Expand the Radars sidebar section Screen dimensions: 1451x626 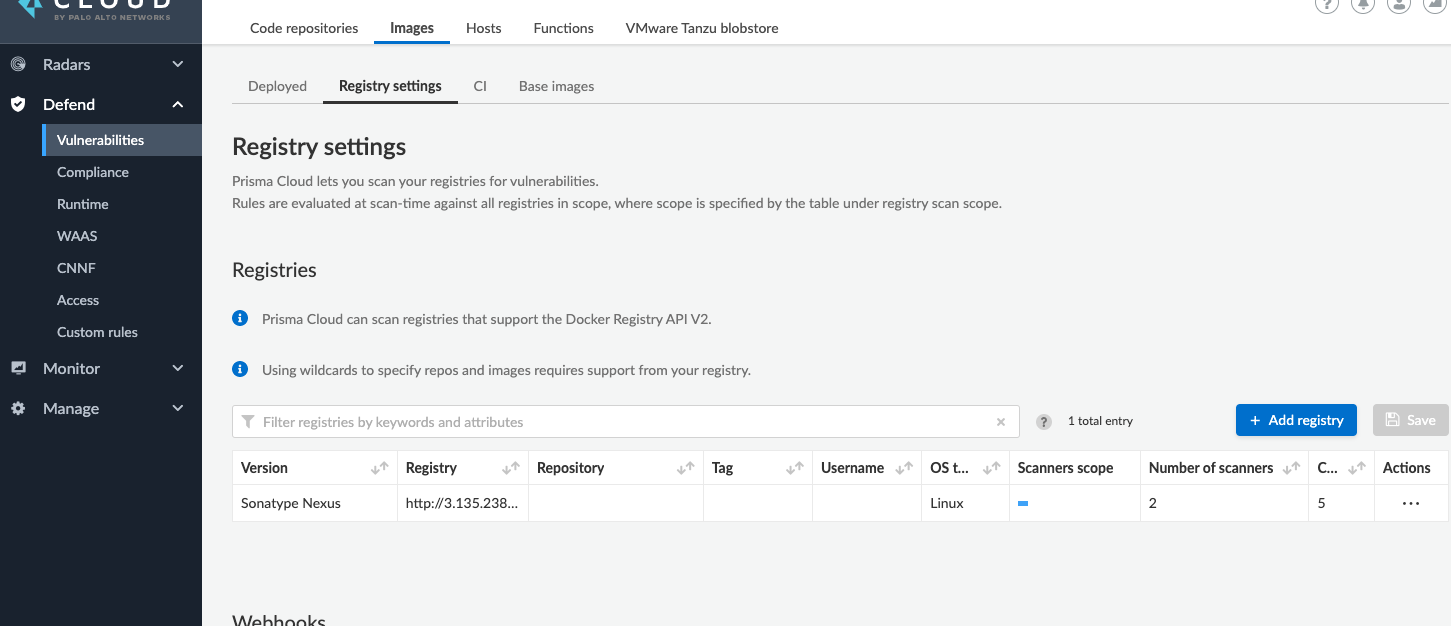pyautogui.click(x=178, y=65)
